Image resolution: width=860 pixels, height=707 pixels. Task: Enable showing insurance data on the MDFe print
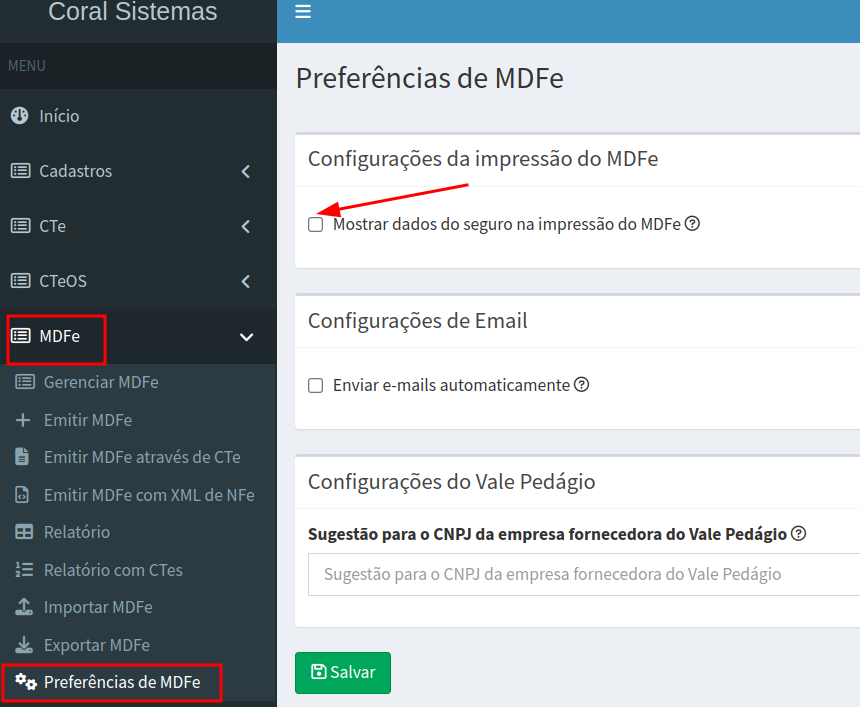316,225
